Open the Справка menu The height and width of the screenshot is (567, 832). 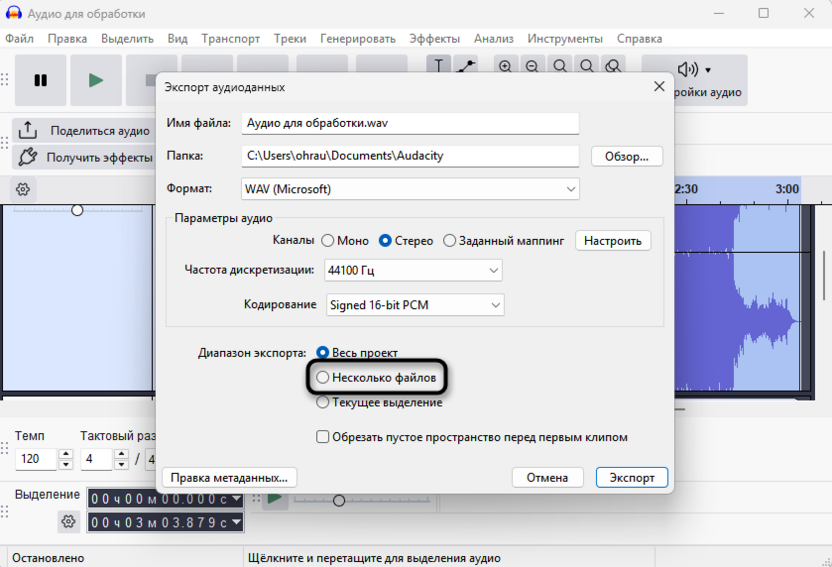point(639,39)
